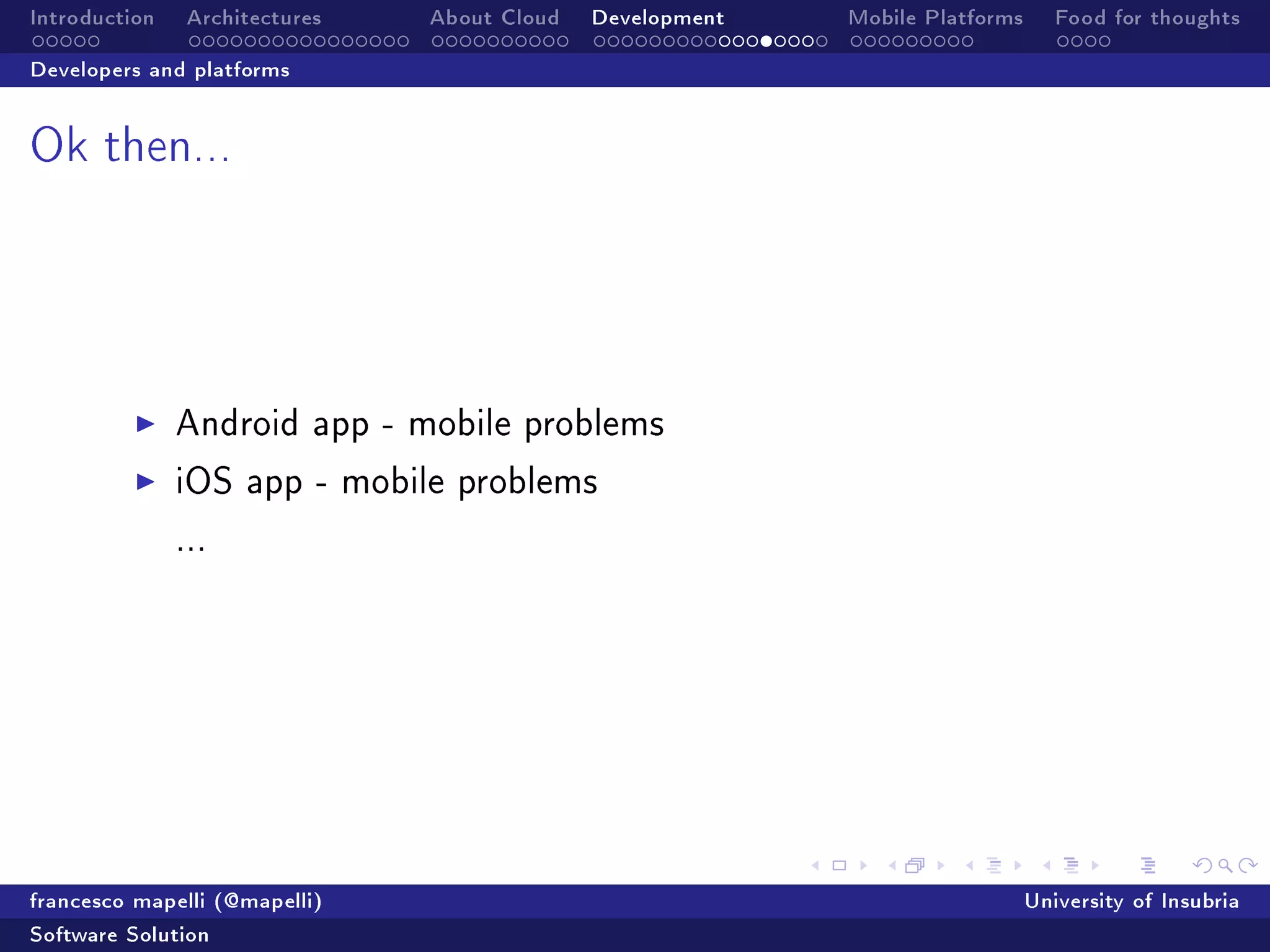Image resolution: width=1270 pixels, height=952 pixels.
Task: Click 'Android app - mobile problems' bullet text
Action: tap(420, 425)
